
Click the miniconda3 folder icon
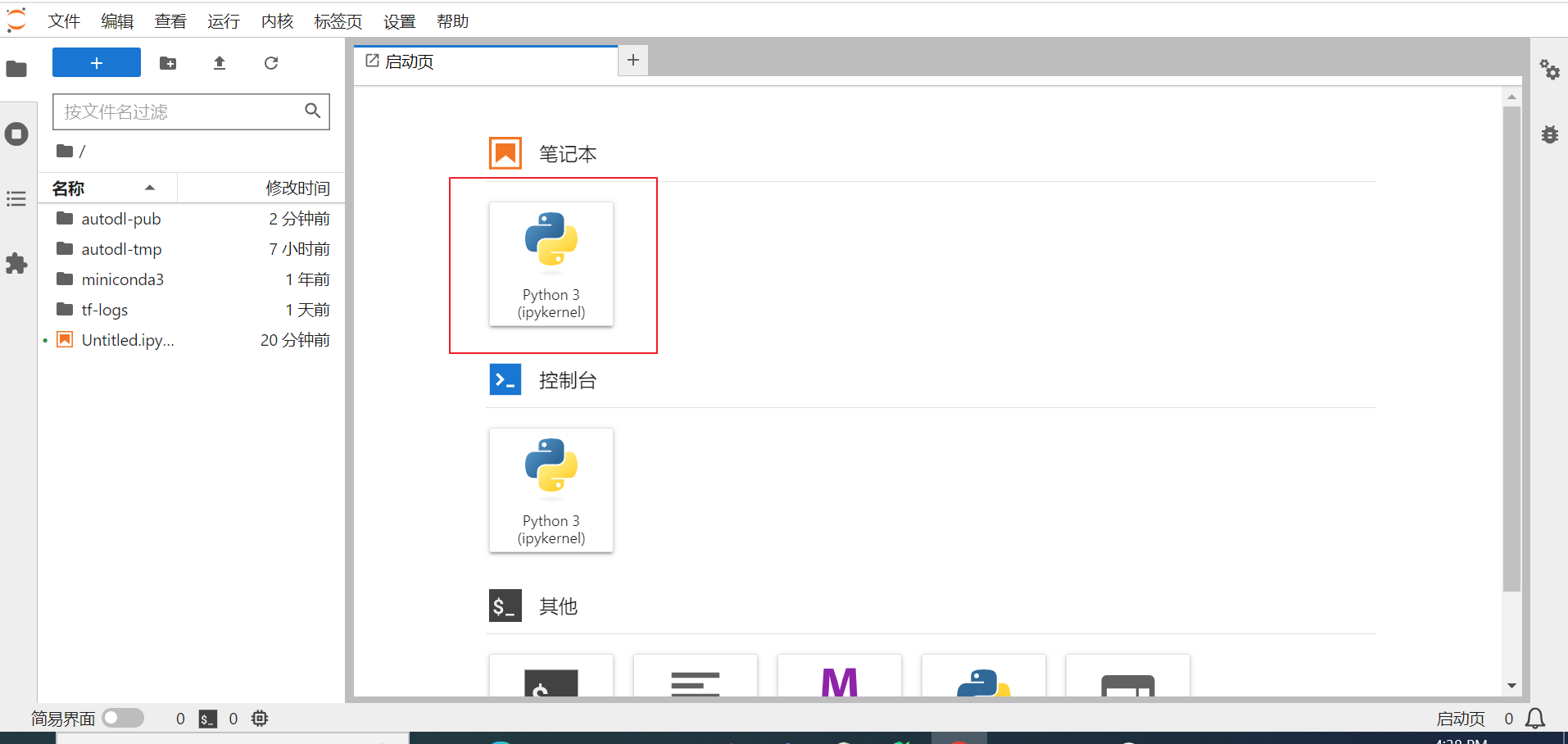[65, 279]
